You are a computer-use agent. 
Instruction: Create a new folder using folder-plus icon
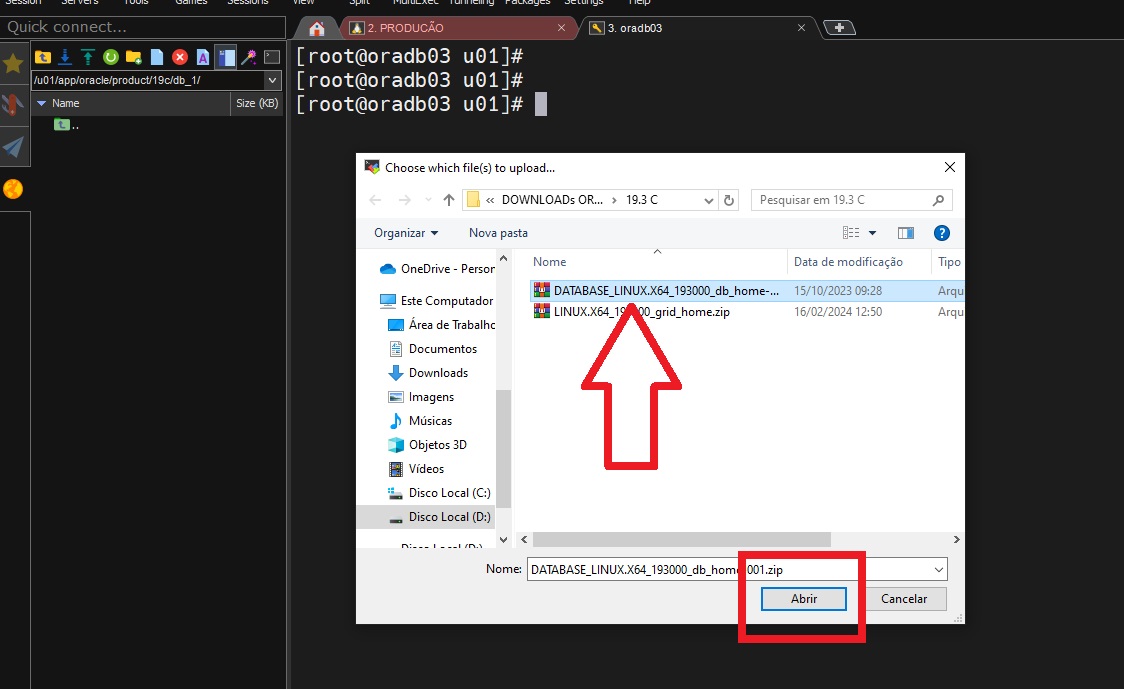pyautogui.click(x=133, y=57)
